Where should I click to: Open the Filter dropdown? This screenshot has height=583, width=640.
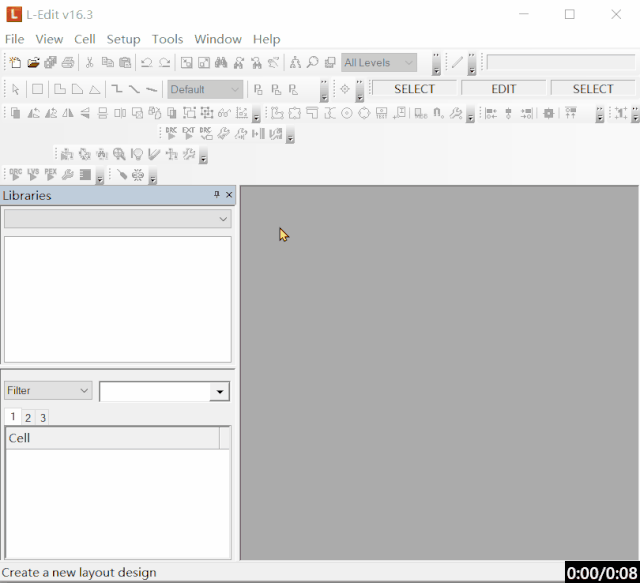coord(48,390)
